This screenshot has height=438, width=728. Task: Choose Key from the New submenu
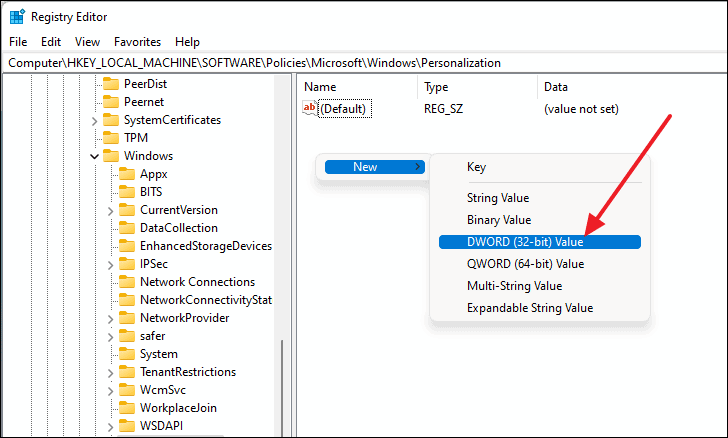pos(540,167)
